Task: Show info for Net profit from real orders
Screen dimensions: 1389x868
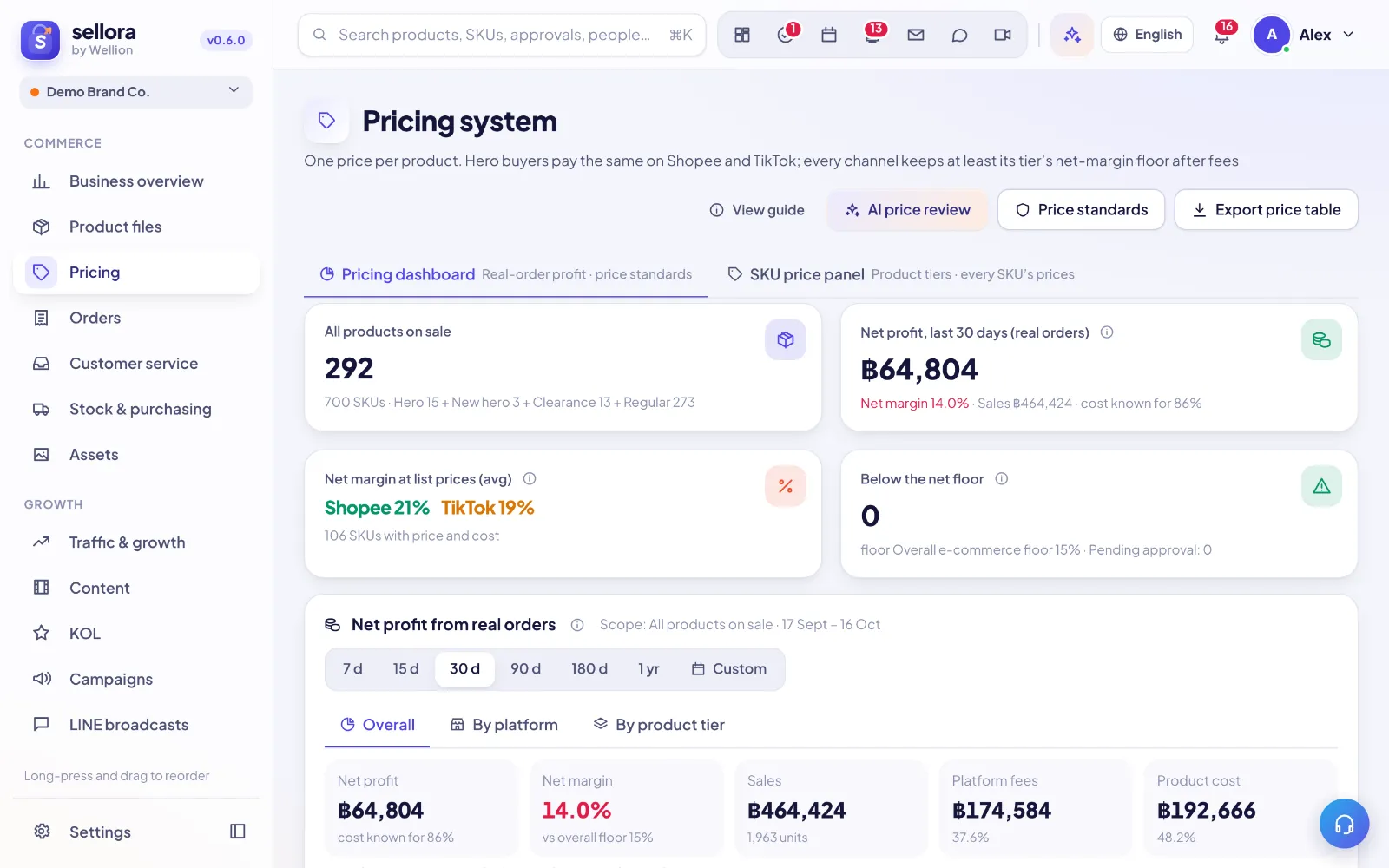Action: pyautogui.click(x=577, y=625)
